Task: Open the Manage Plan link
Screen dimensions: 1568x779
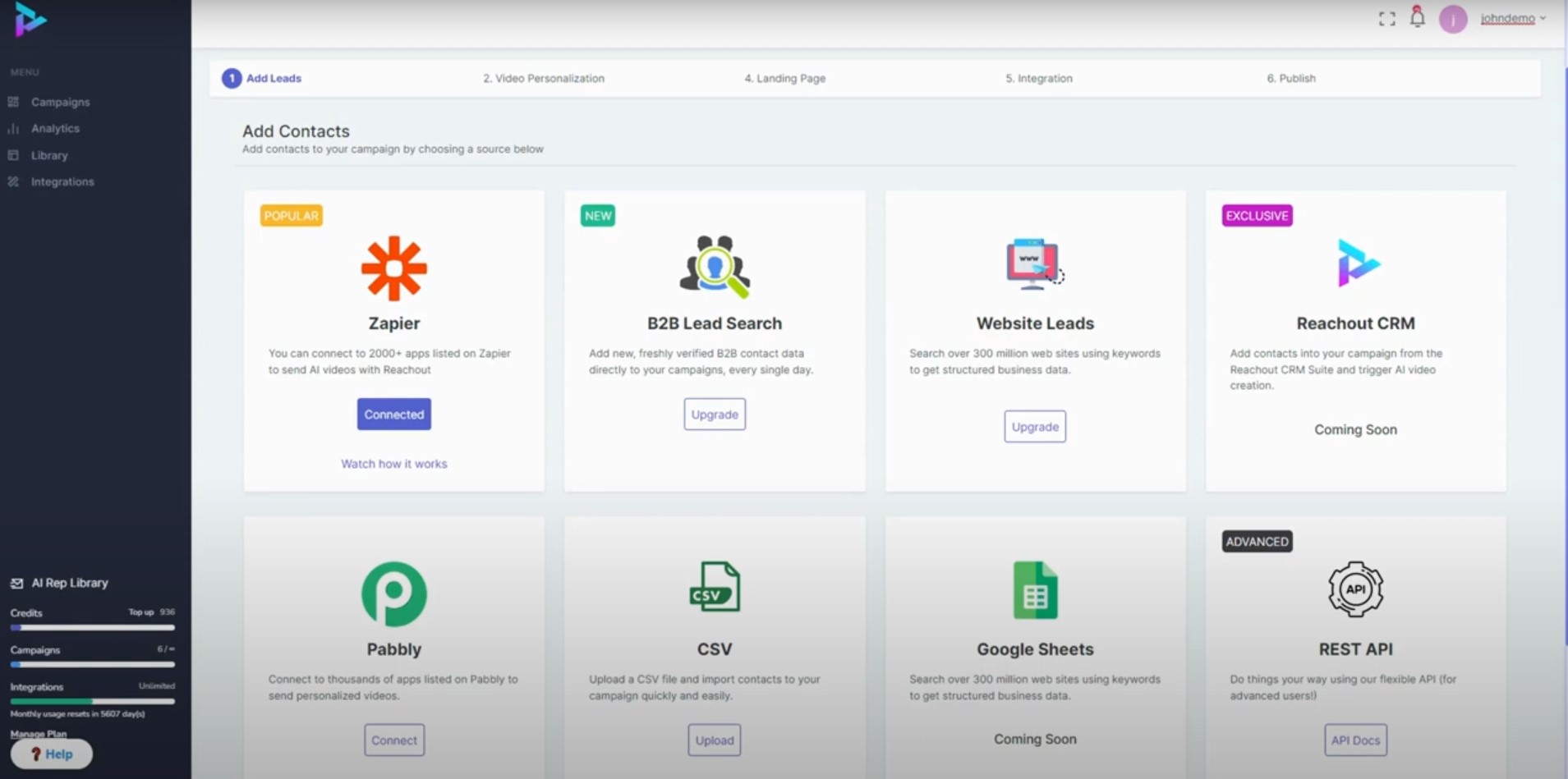Action: coord(39,734)
